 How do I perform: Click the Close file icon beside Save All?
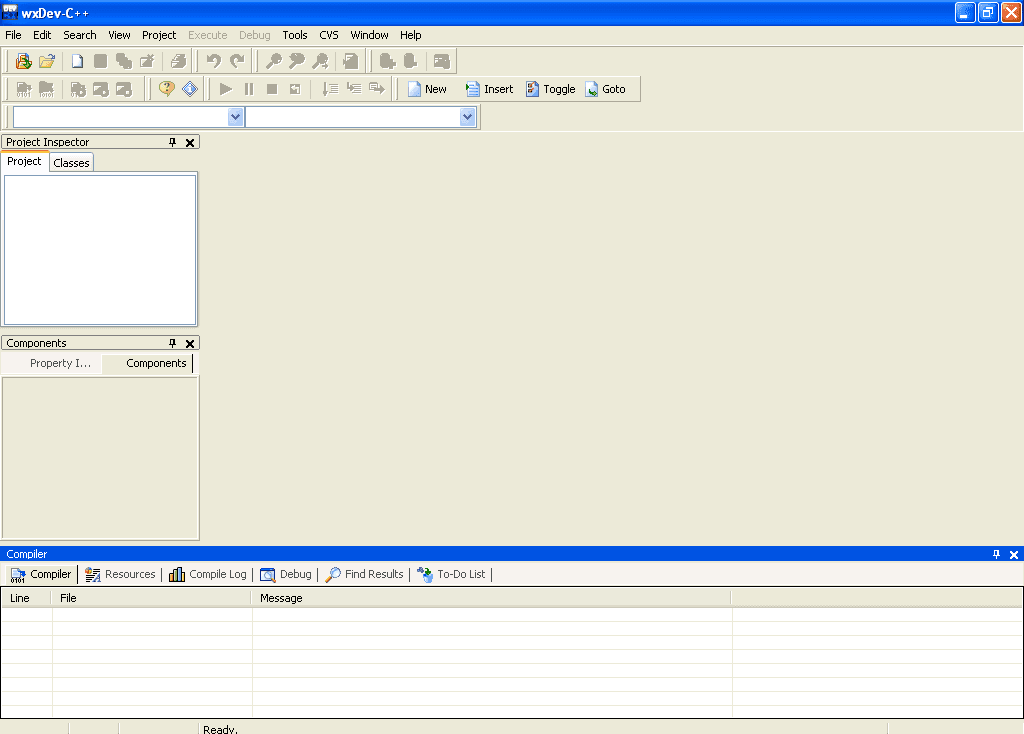147,61
